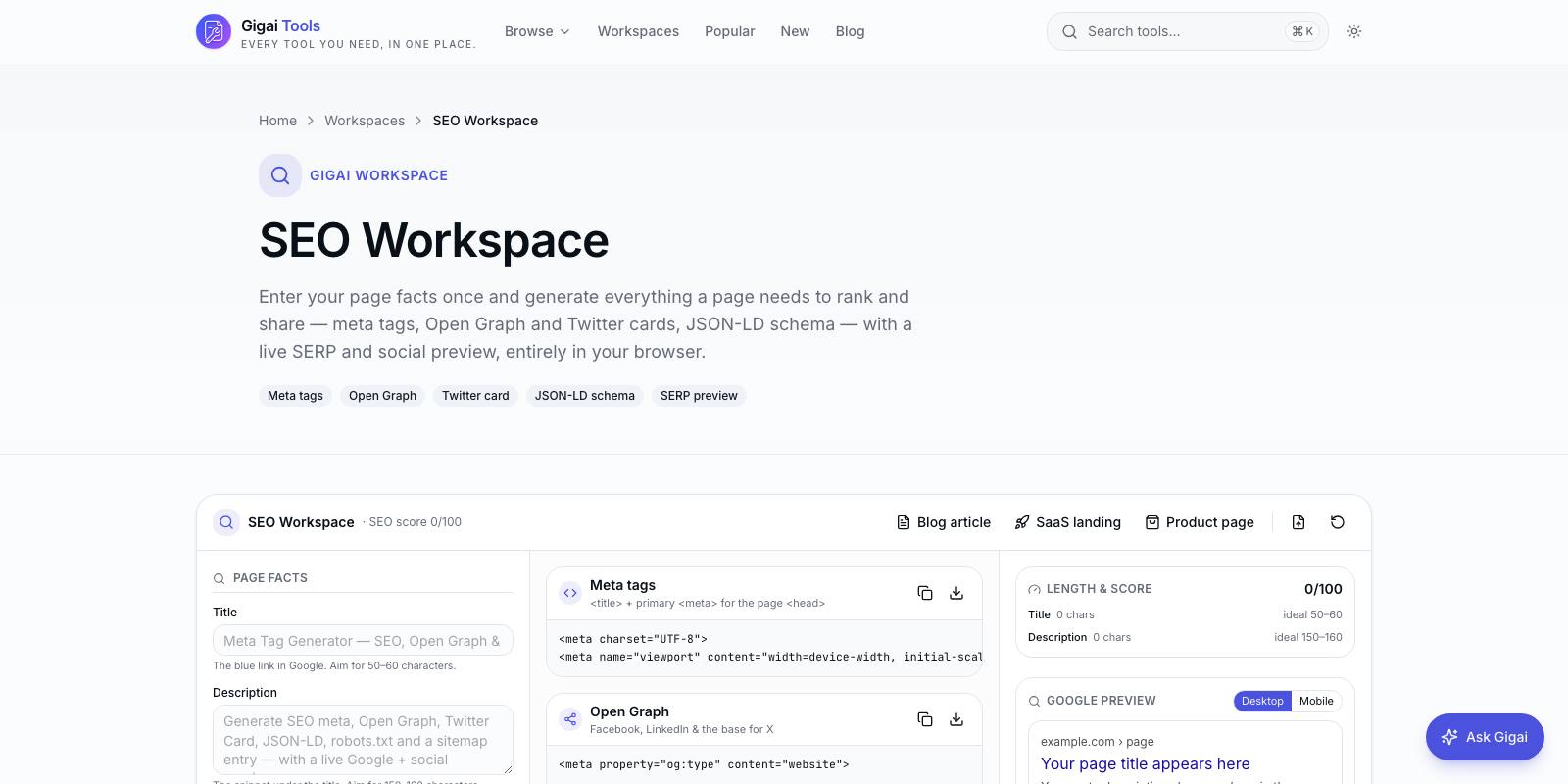Focus the Search tools field
Image resolution: width=1568 pixels, height=784 pixels.
pos(1188,31)
